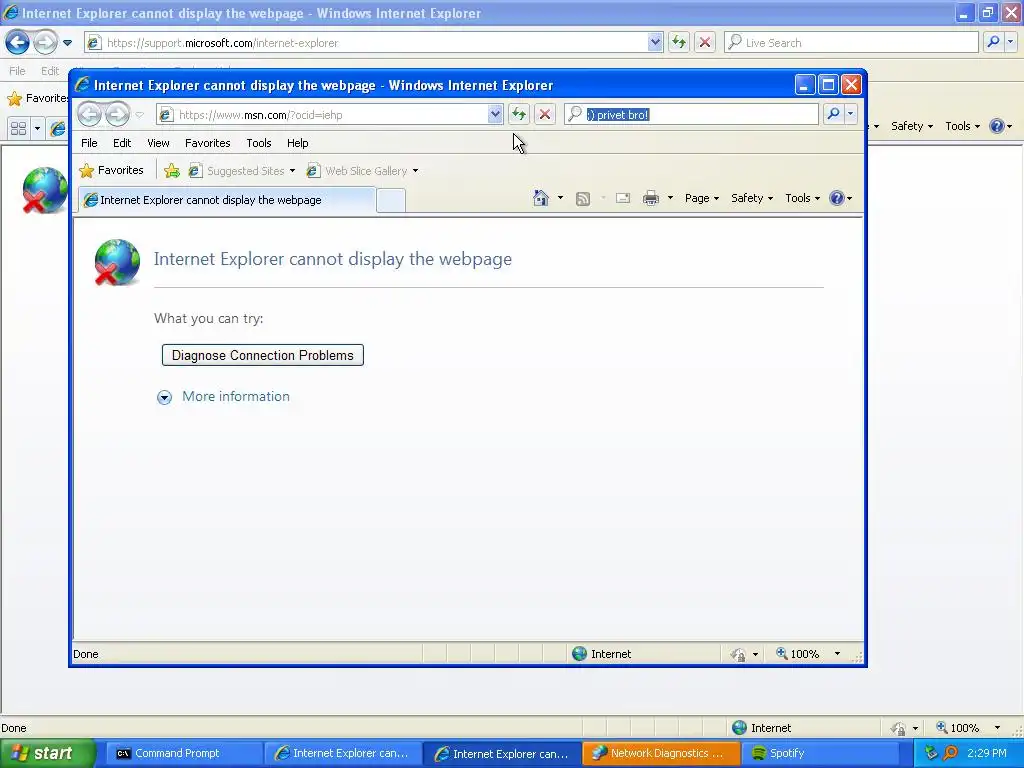Click the RSS Feeds icon
Image resolution: width=1024 pixels, height=768 pixels.
(583, 199)
